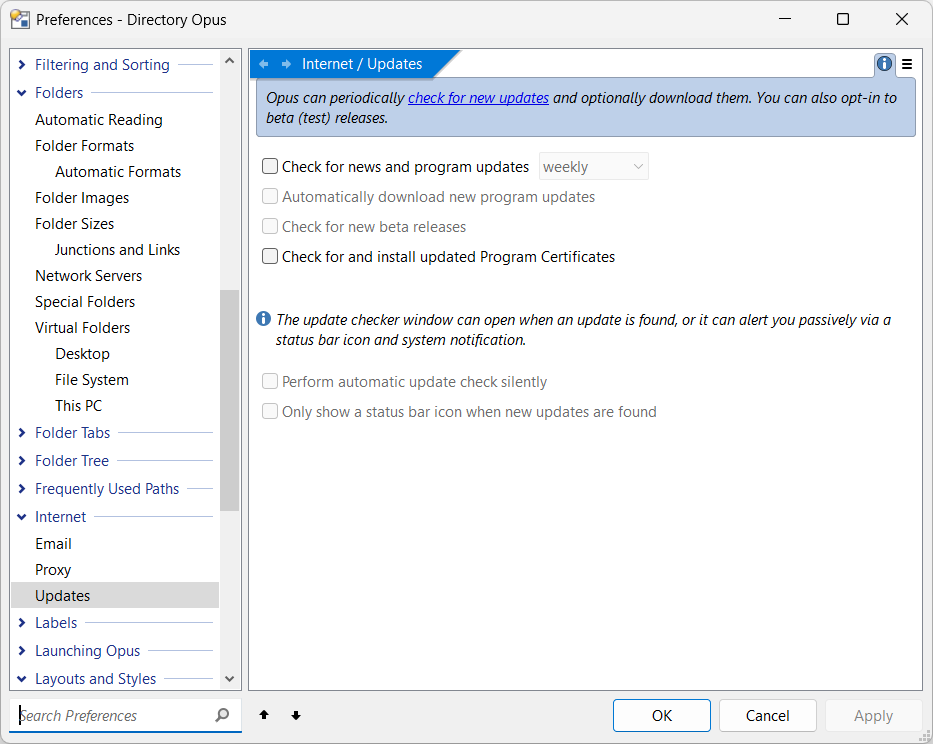The image size is (933, 744).
Task: Expand the Filtering and Sorting category
Action: point(22,64)
